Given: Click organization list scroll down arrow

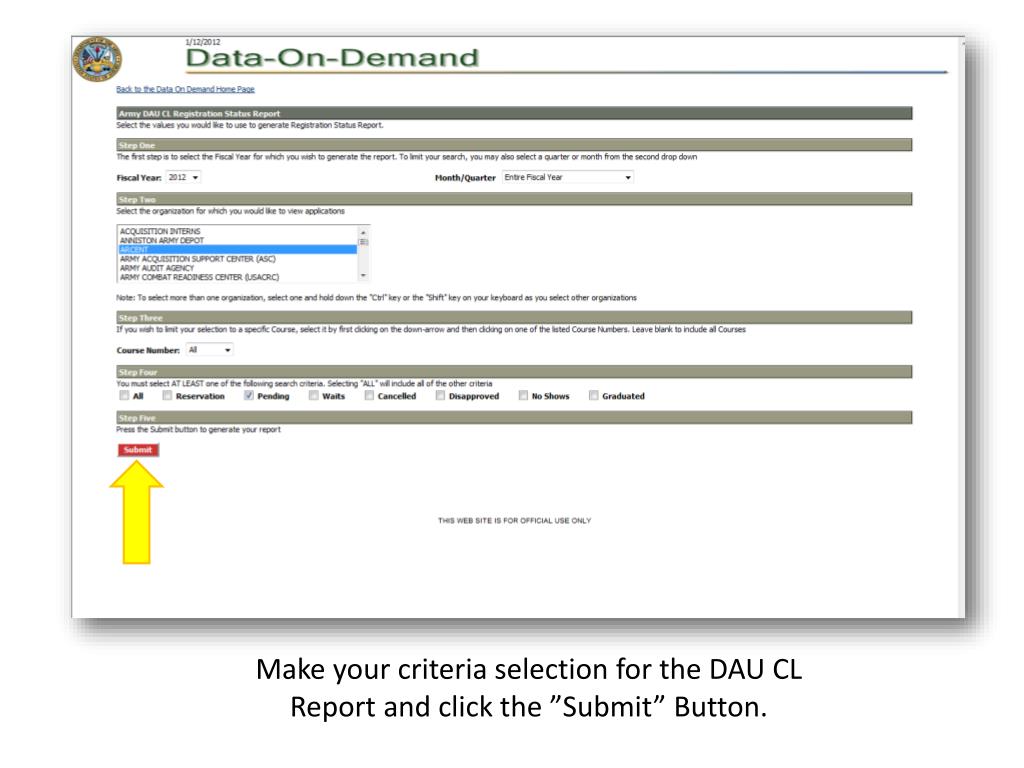Looking at the screenshot, I should [x=364, y=276].
